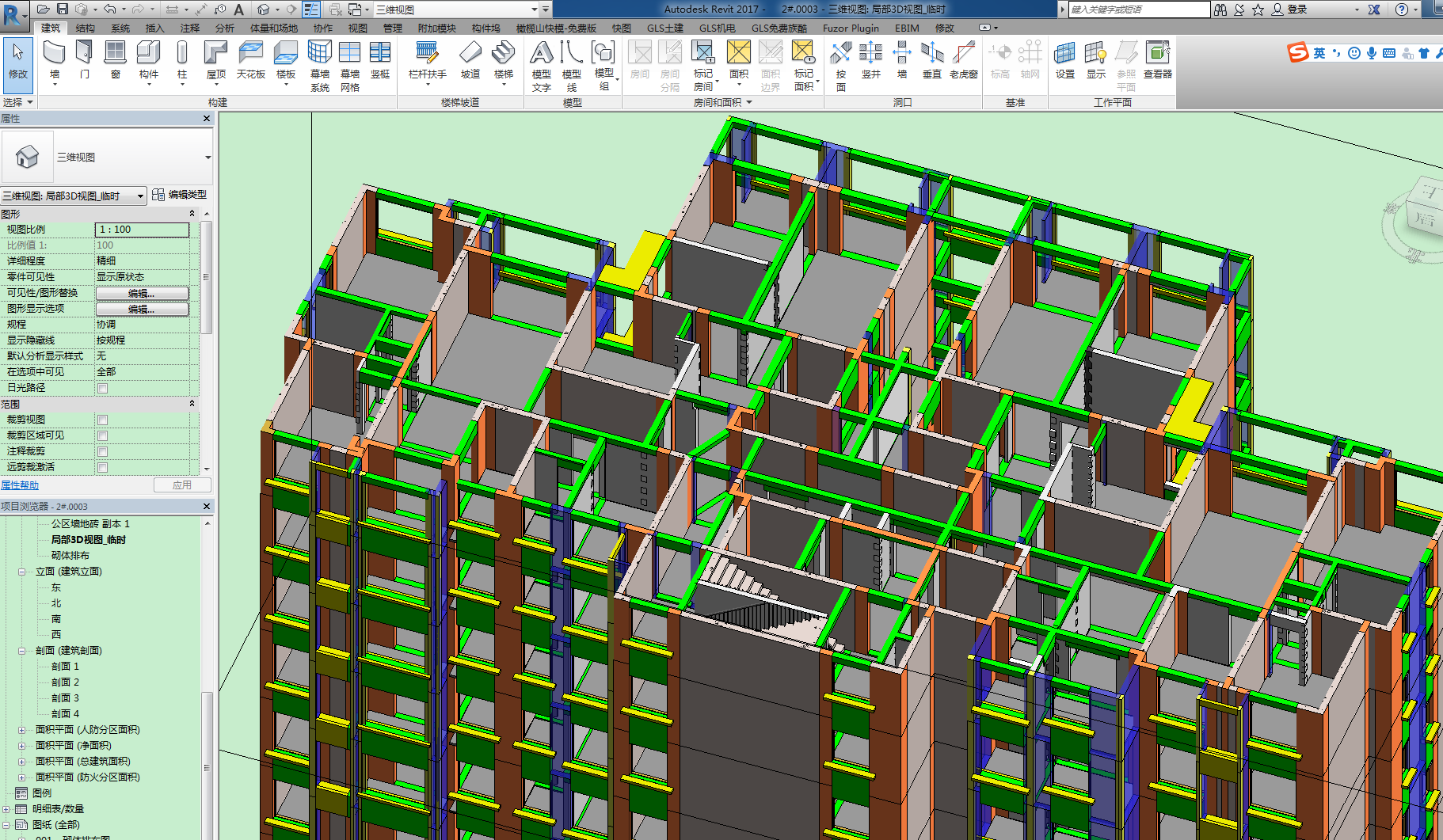Image resolution: width=1443 pixels, height=840 pixels.
Task: Select the Curtain System (幕墙系统) tool
Action: click(x=320, y=67)
